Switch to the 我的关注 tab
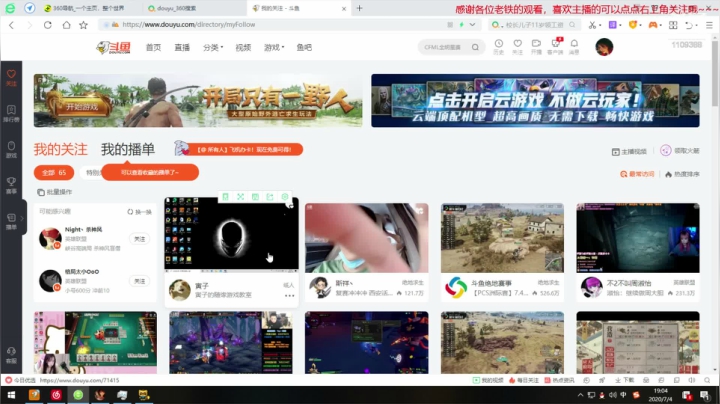Image resolution: width=720 pixels, height=404 pixels. 60,149
